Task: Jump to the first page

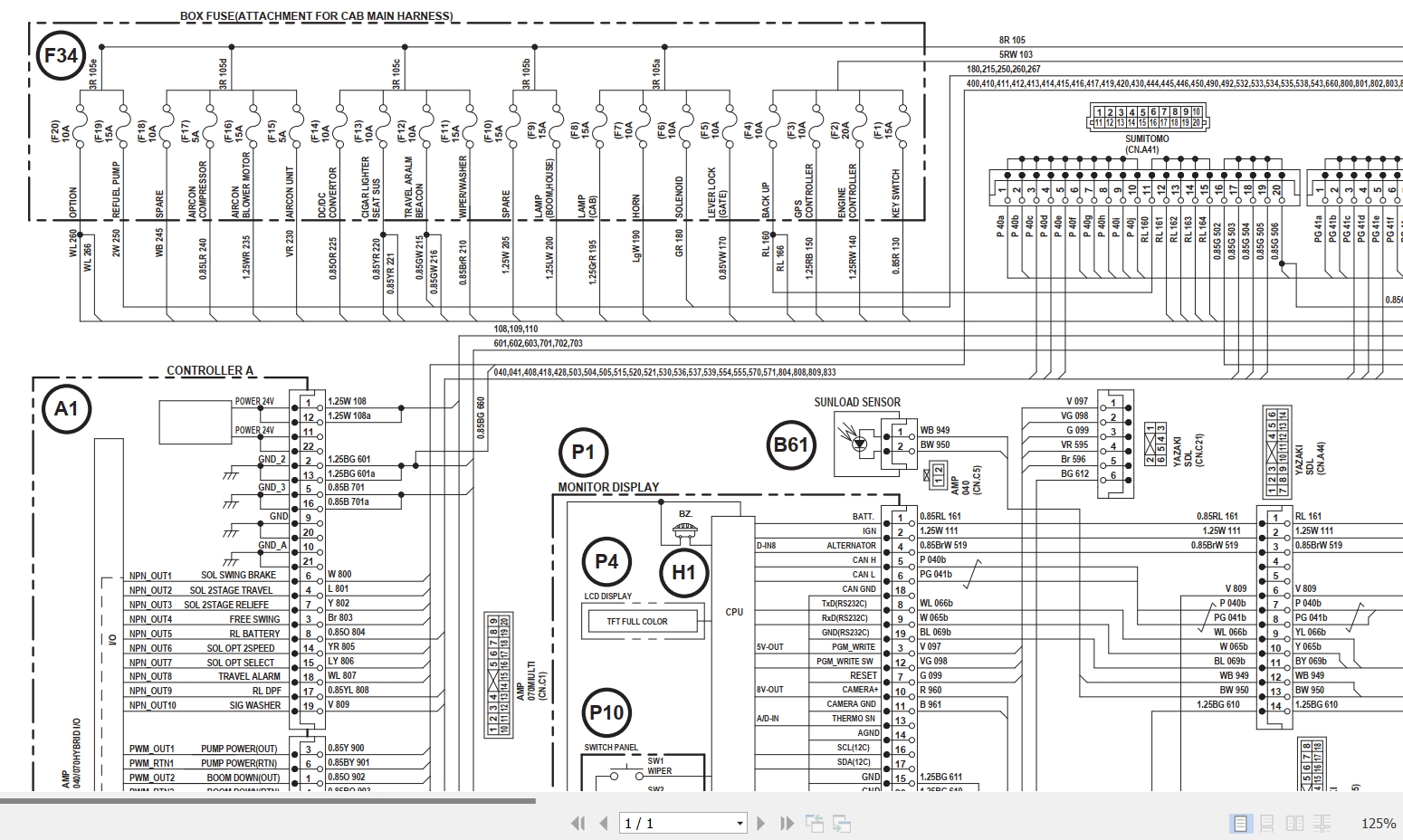Action: [x=579, y=824]
